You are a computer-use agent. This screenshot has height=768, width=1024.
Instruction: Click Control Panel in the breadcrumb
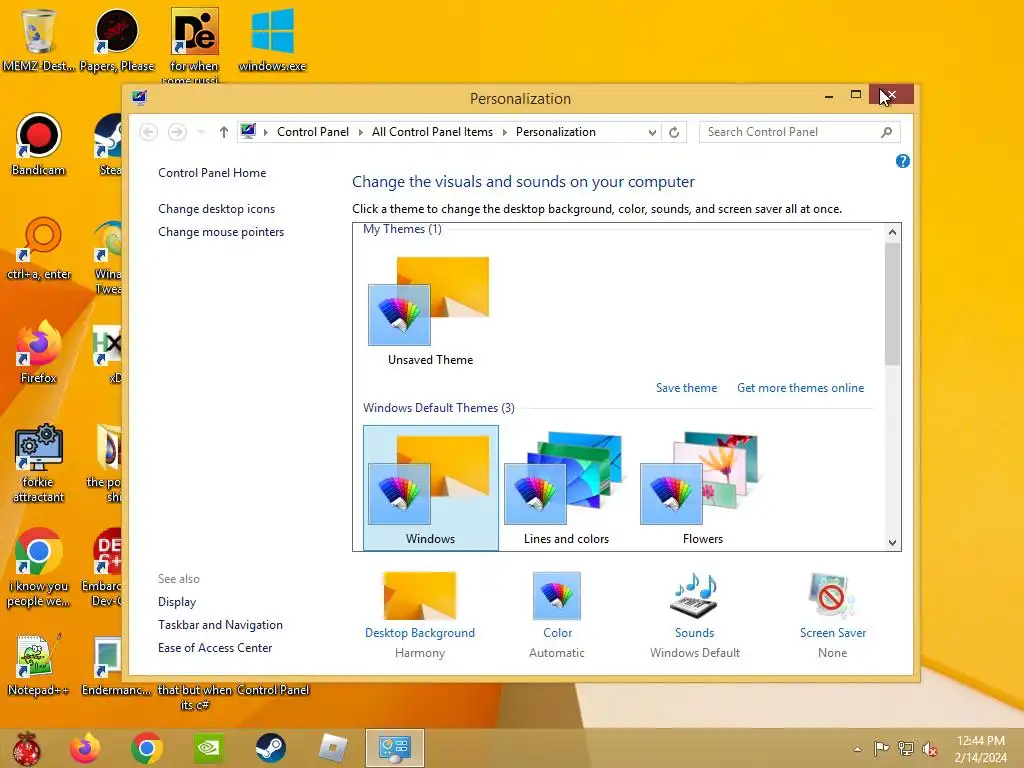[313, 132]
